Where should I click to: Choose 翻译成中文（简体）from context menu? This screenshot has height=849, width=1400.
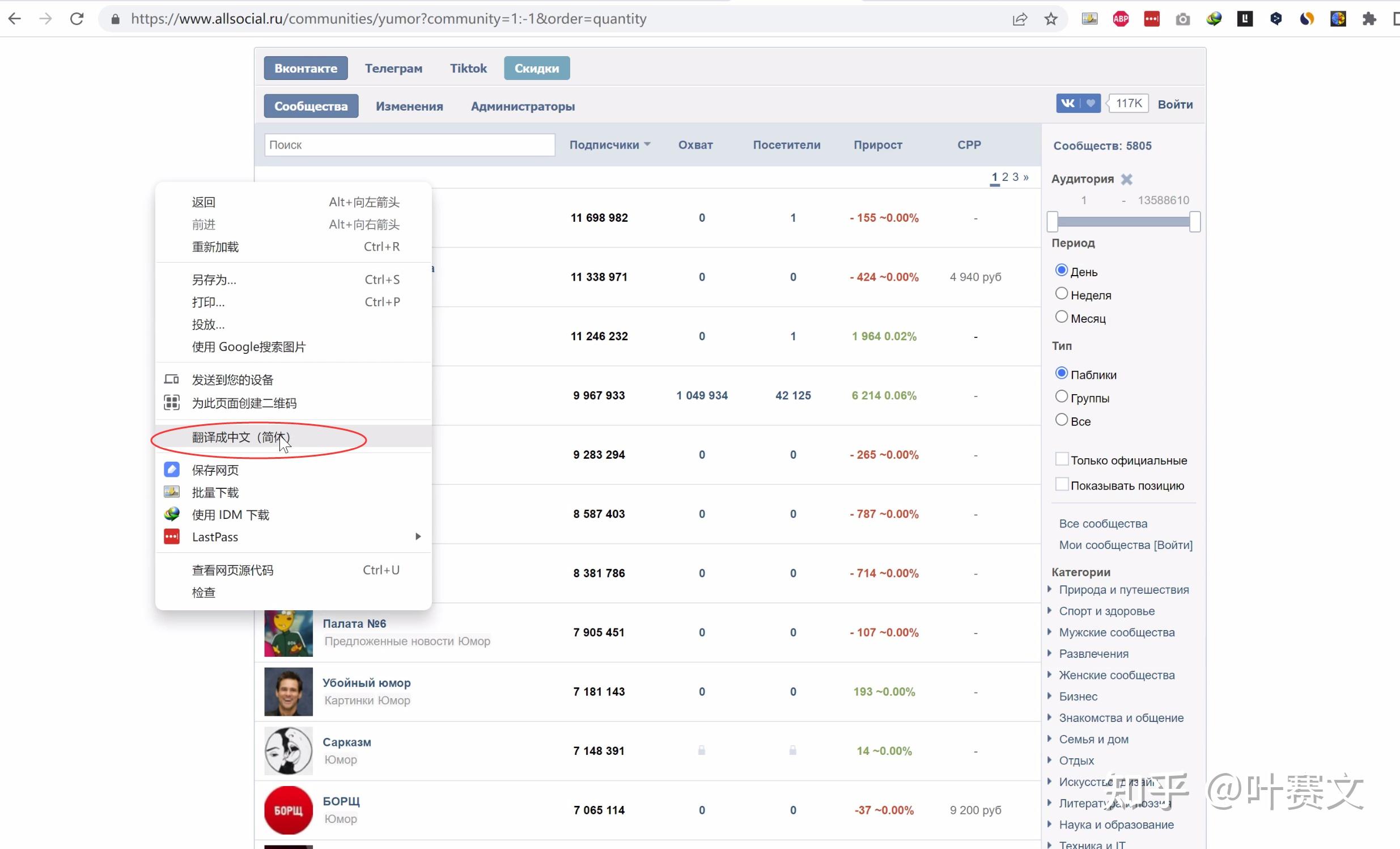click(241, 437)
